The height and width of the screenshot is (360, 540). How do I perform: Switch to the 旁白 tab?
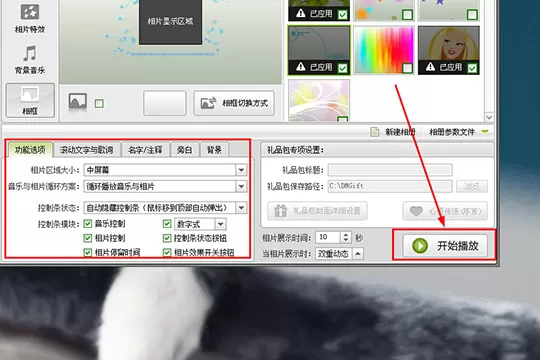click(185, 150)
